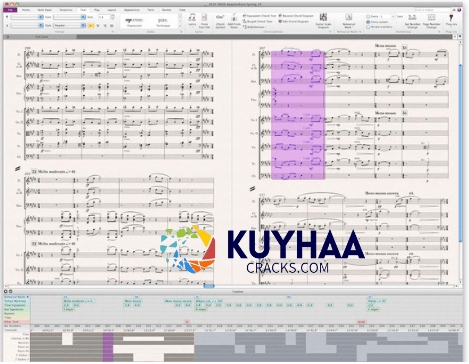Click the font Size stepper arrows

coord(113,17)
